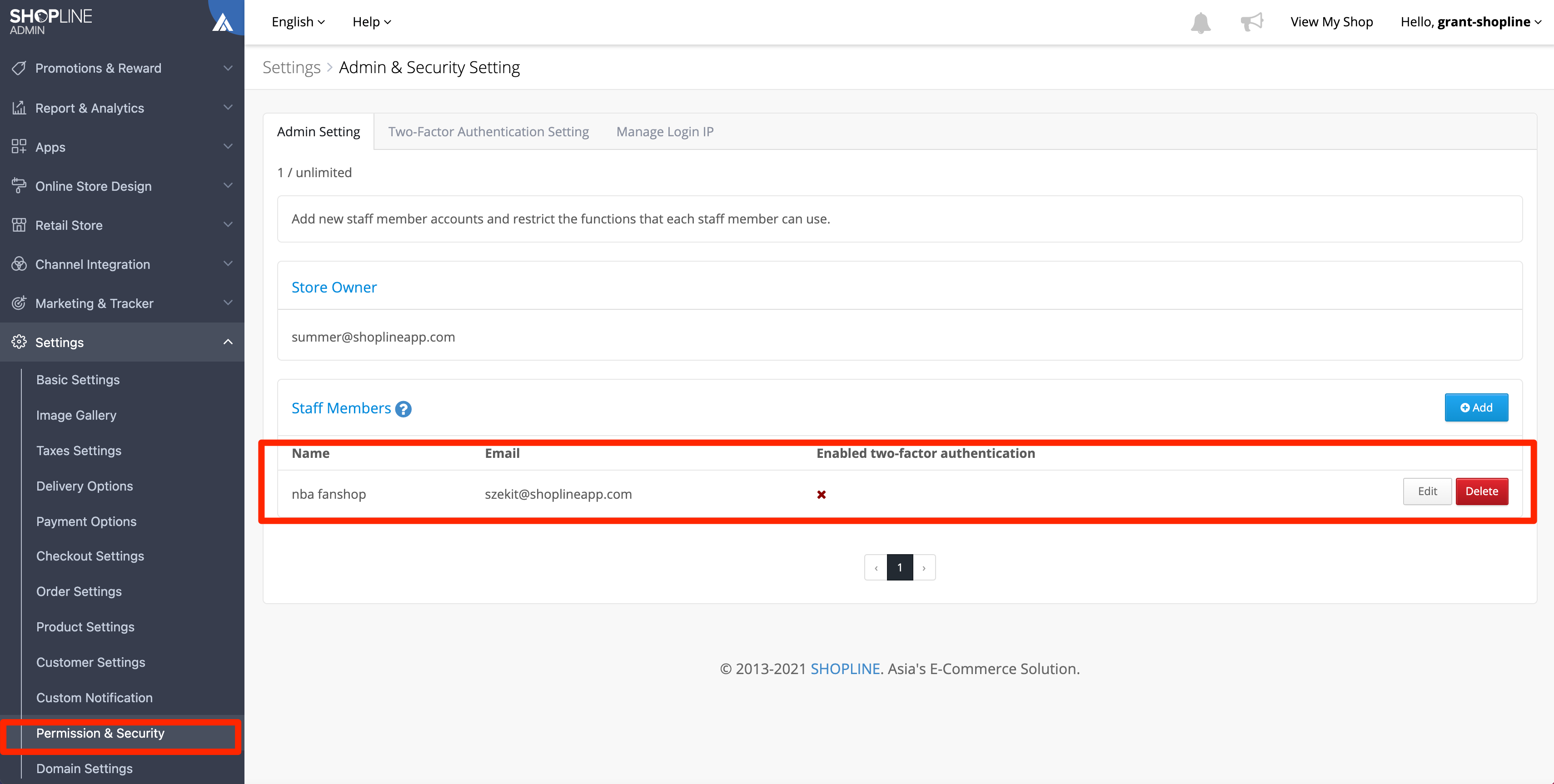Open Checkout Settings in sidebar
The height and width of the screenshot is (784, 1554).
(90, 556)
